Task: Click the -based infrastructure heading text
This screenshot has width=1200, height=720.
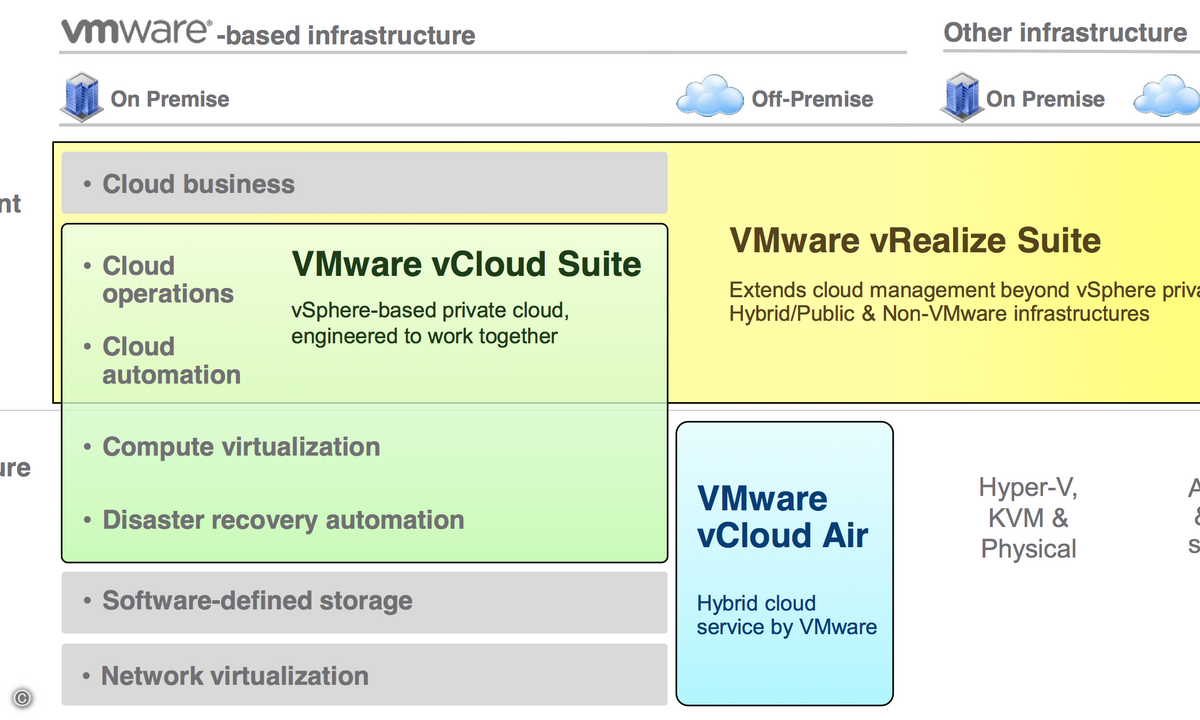Action: pyautogui.click(x=345, y=36)
